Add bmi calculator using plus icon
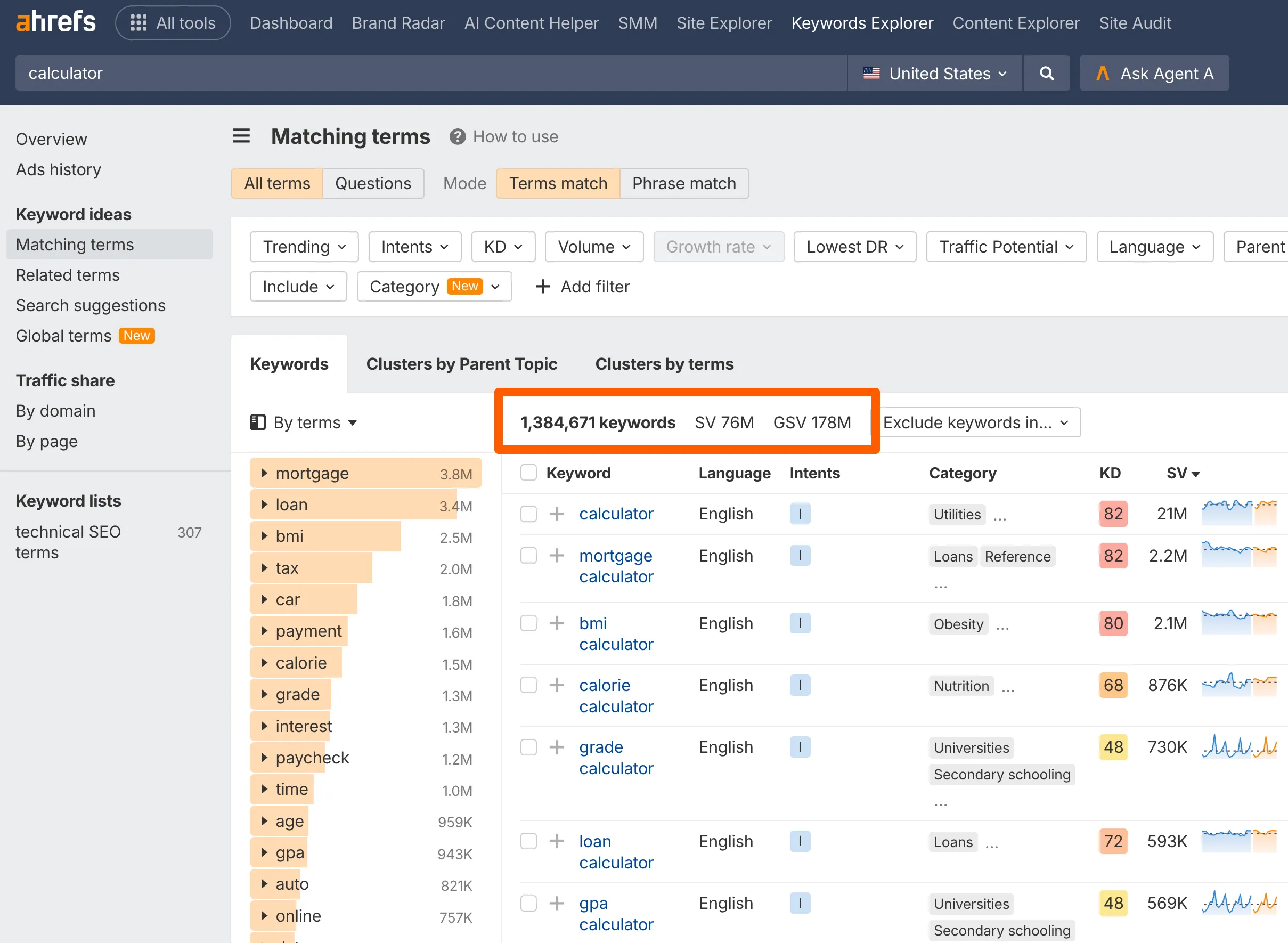The image size is (1288, 943). (557, 623)
